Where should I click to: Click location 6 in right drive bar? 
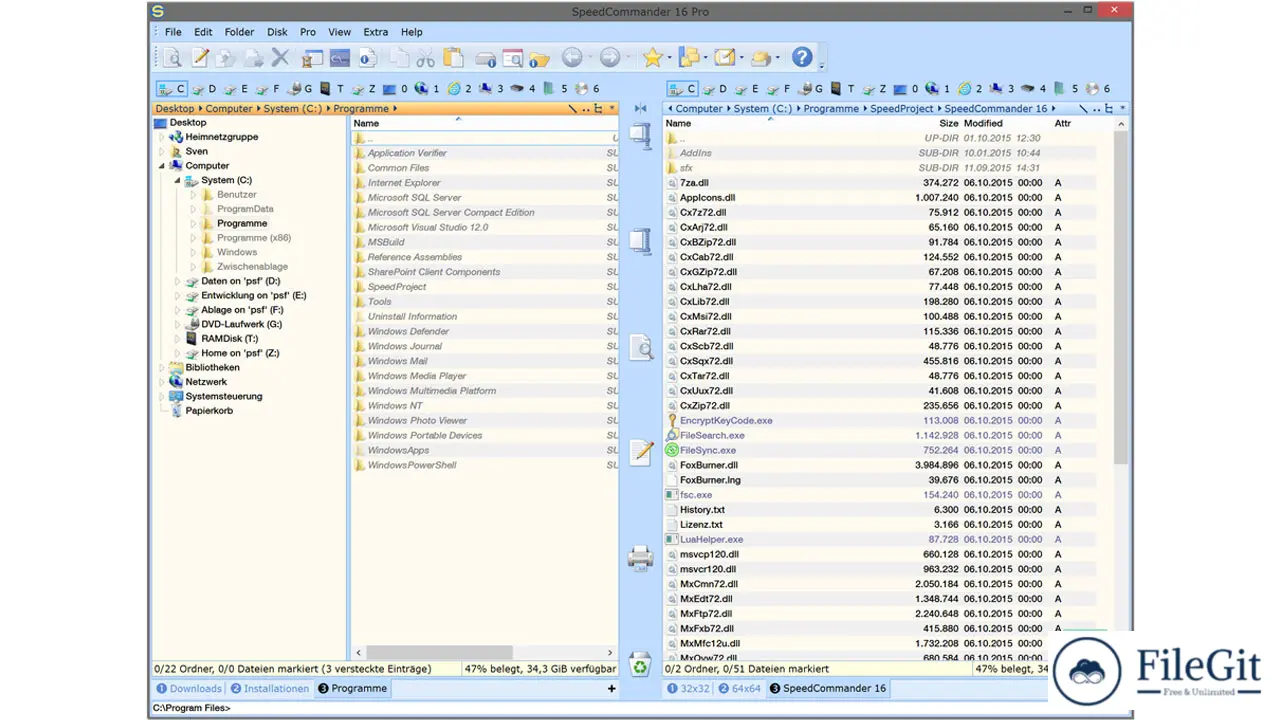[1099, 89]
